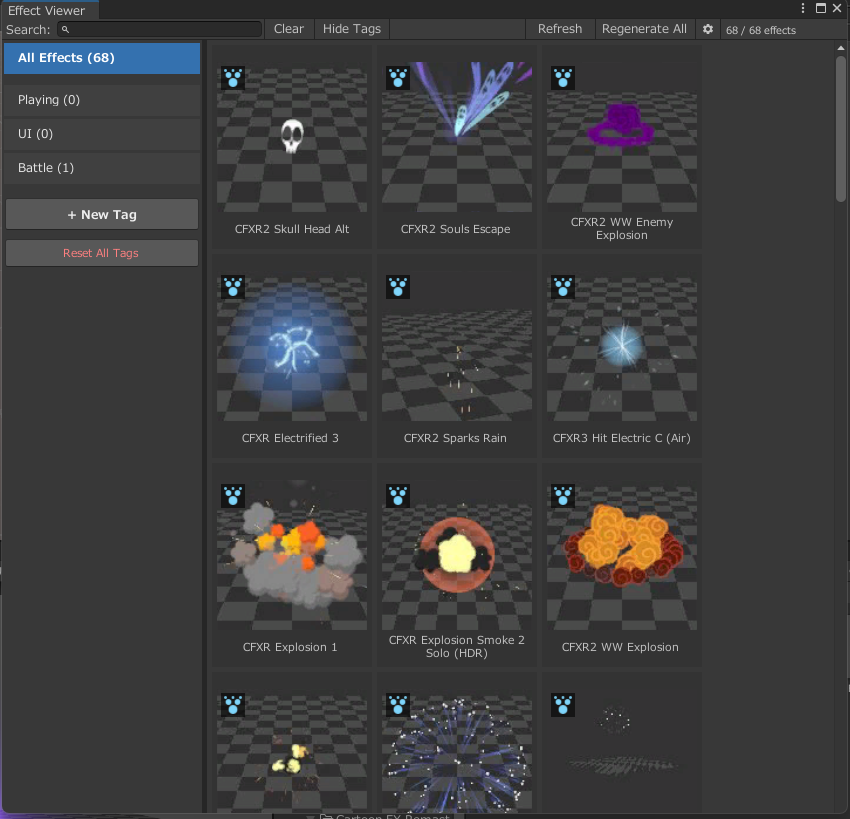Click the Refresh button
The image size is (850, 819).
tap(559, 29)
